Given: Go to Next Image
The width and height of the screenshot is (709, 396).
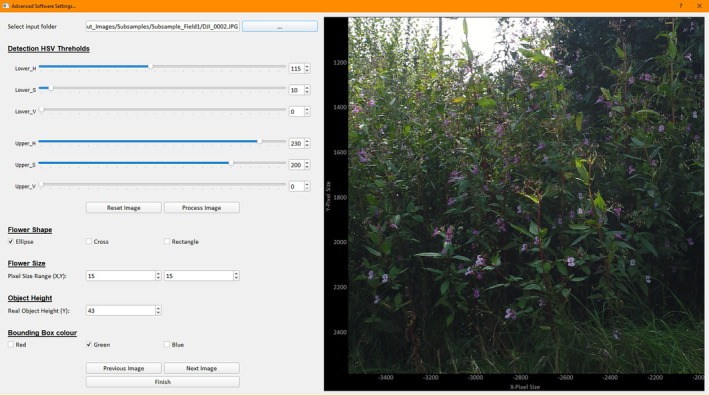Looking at the screenshot, I should coord(202,368).
